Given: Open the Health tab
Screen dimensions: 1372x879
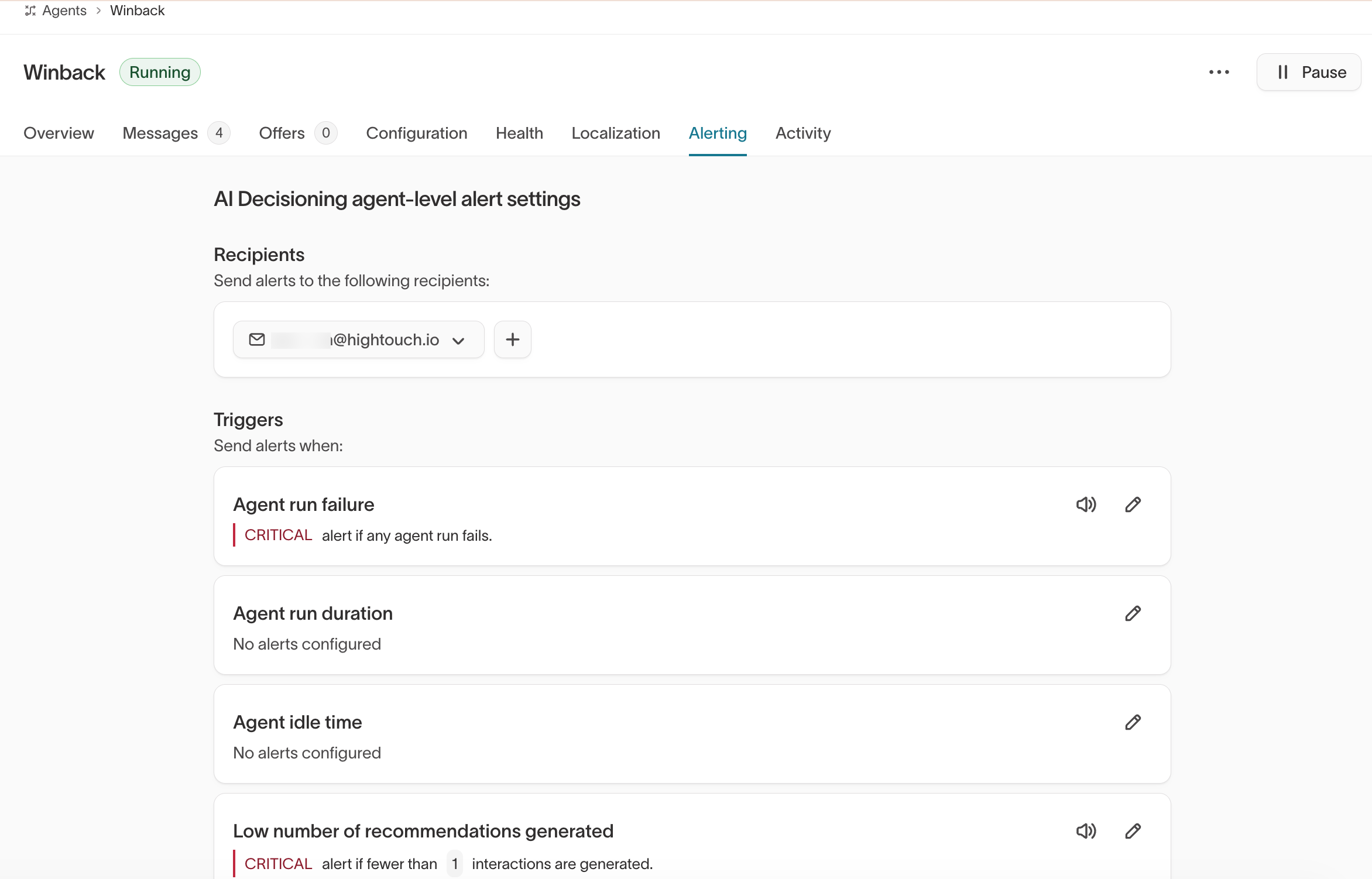Looking at the screenshot, I should click(x=519, y=133).
